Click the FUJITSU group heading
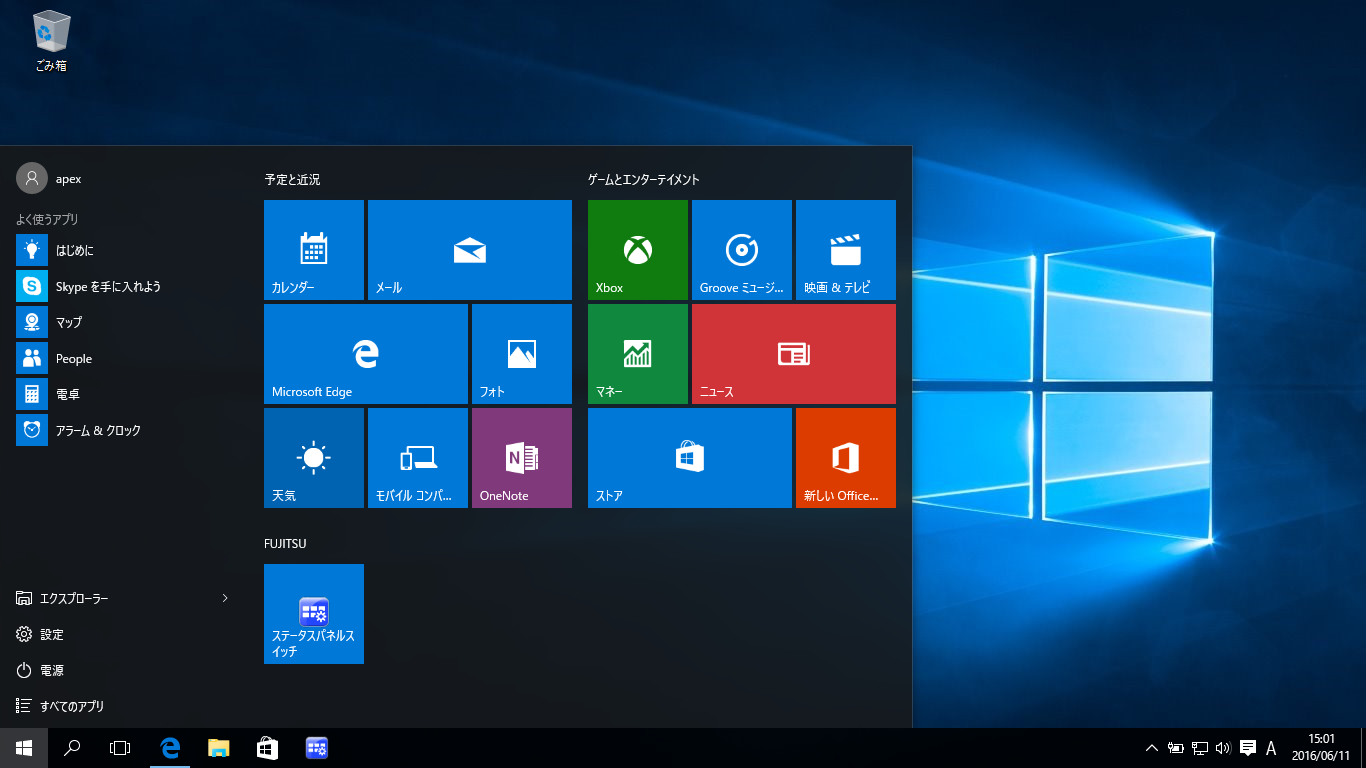This screenshot has width=1366, height=768. [285, 544]
